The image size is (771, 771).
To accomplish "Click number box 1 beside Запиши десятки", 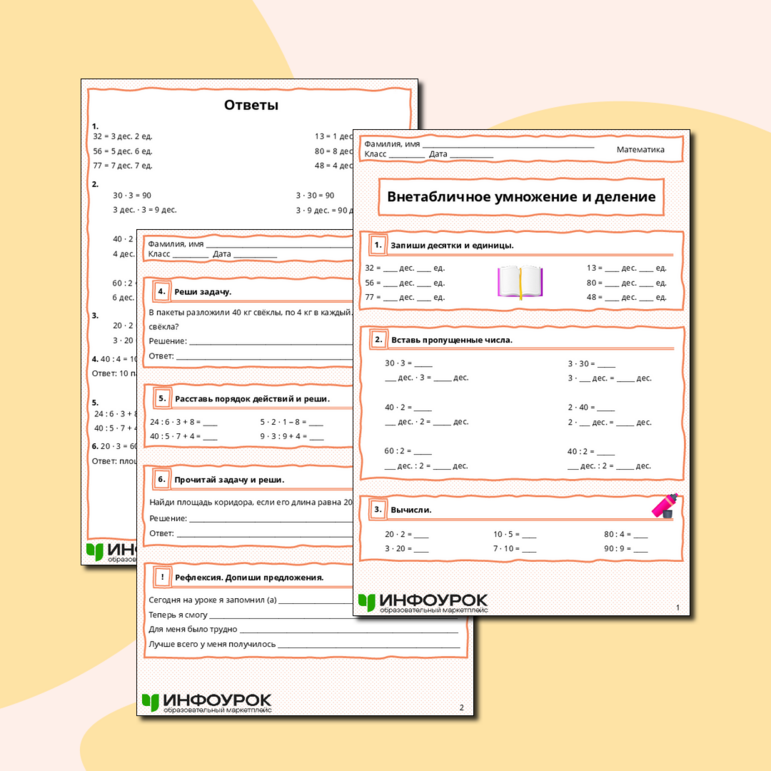I will tap(377, 244).
